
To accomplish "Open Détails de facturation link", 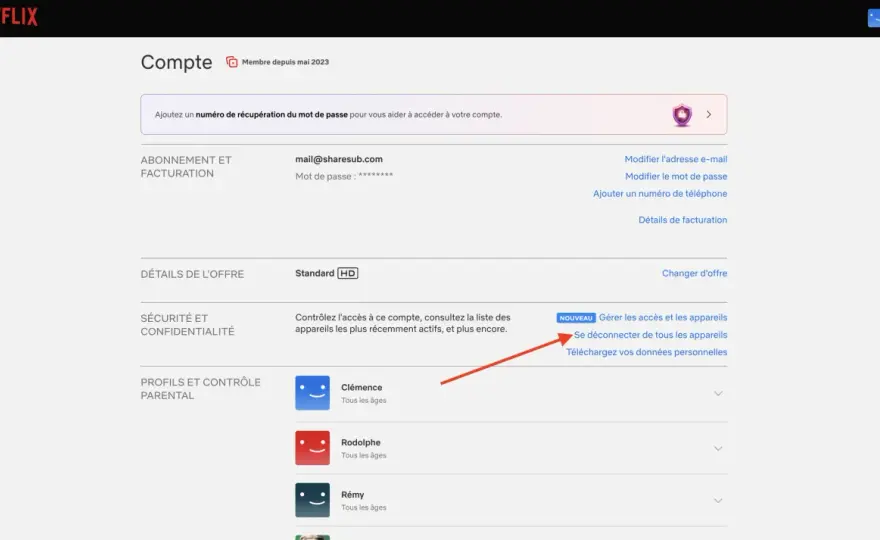I will coord(682,220).
